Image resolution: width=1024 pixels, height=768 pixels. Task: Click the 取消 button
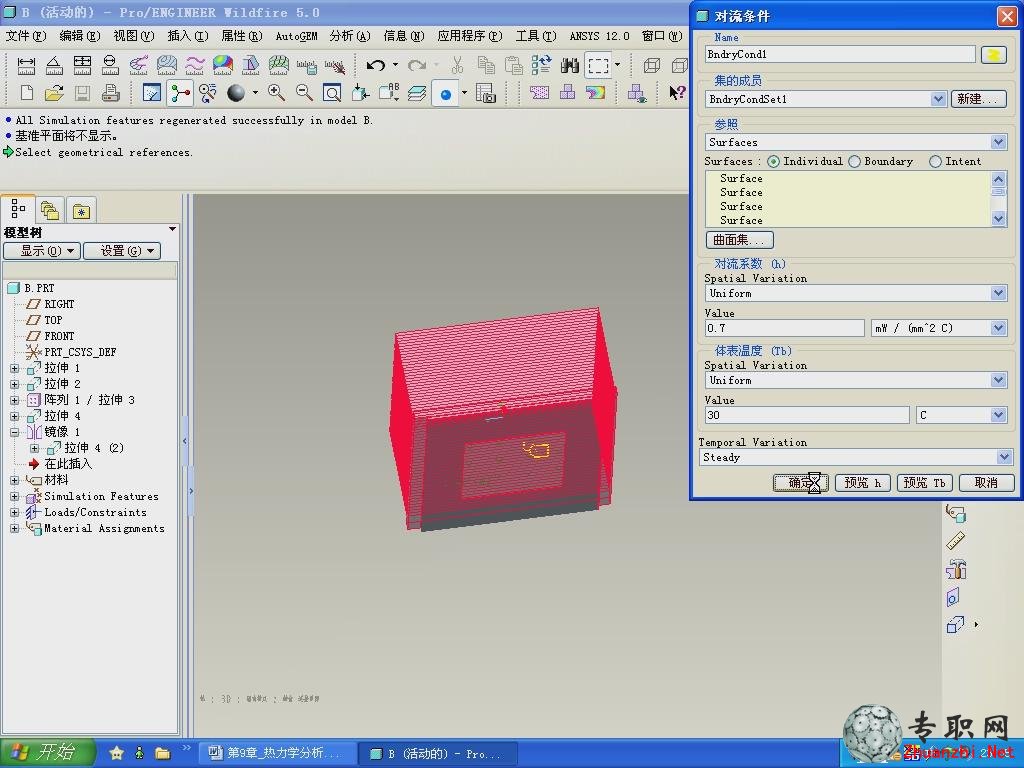[986, 483]
